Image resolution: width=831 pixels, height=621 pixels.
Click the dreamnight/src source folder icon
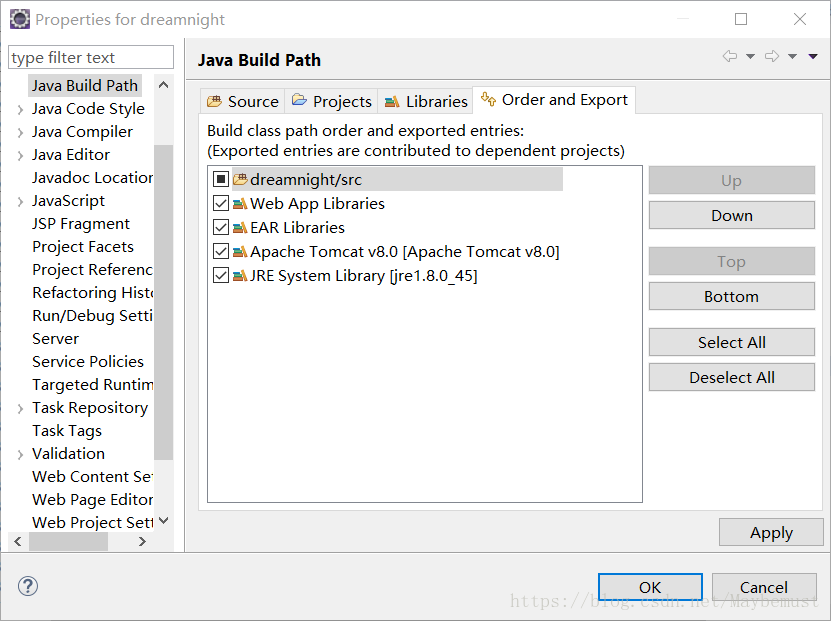(240, 179)
